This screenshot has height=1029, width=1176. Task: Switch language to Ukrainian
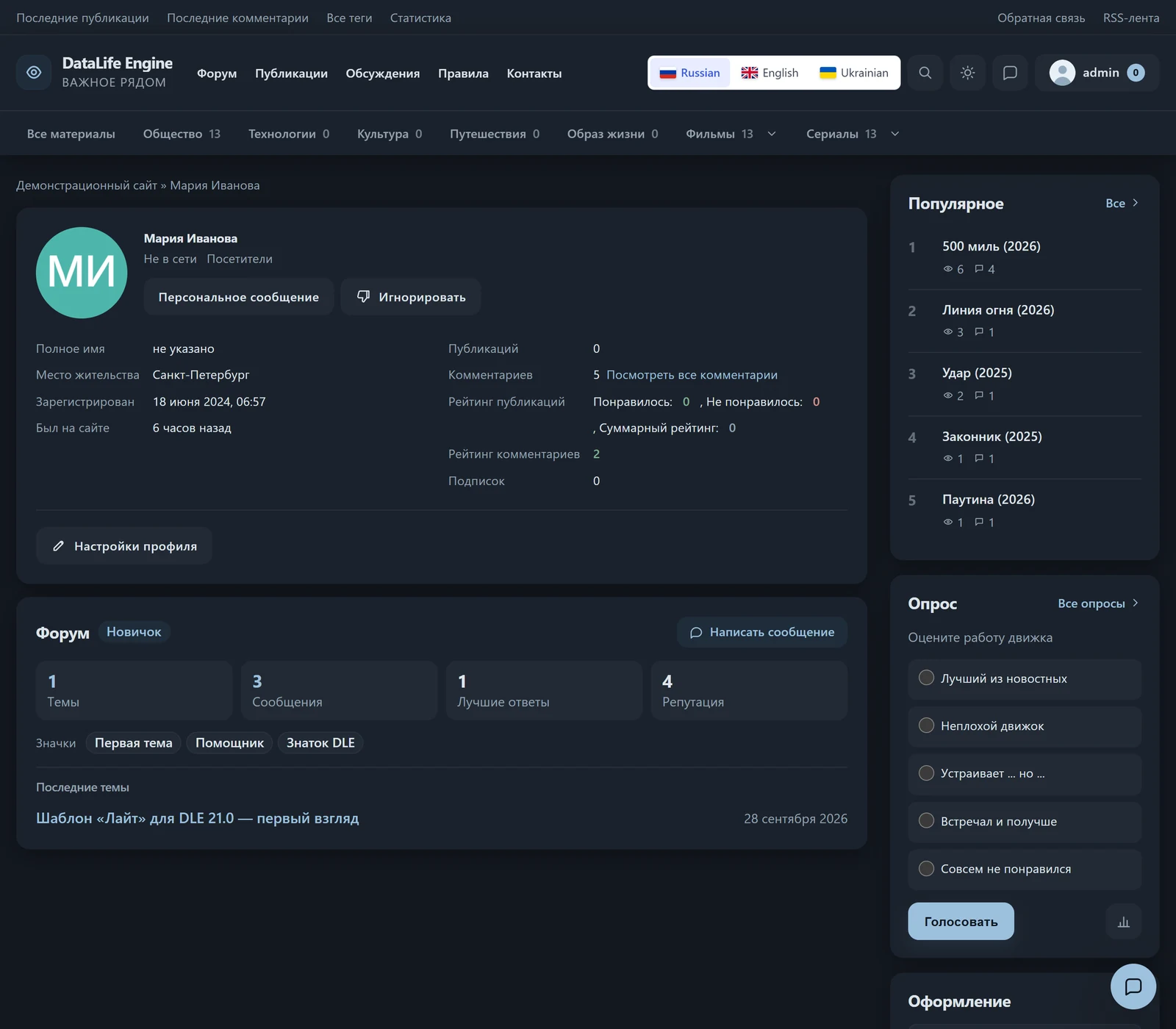pos(854,73)
